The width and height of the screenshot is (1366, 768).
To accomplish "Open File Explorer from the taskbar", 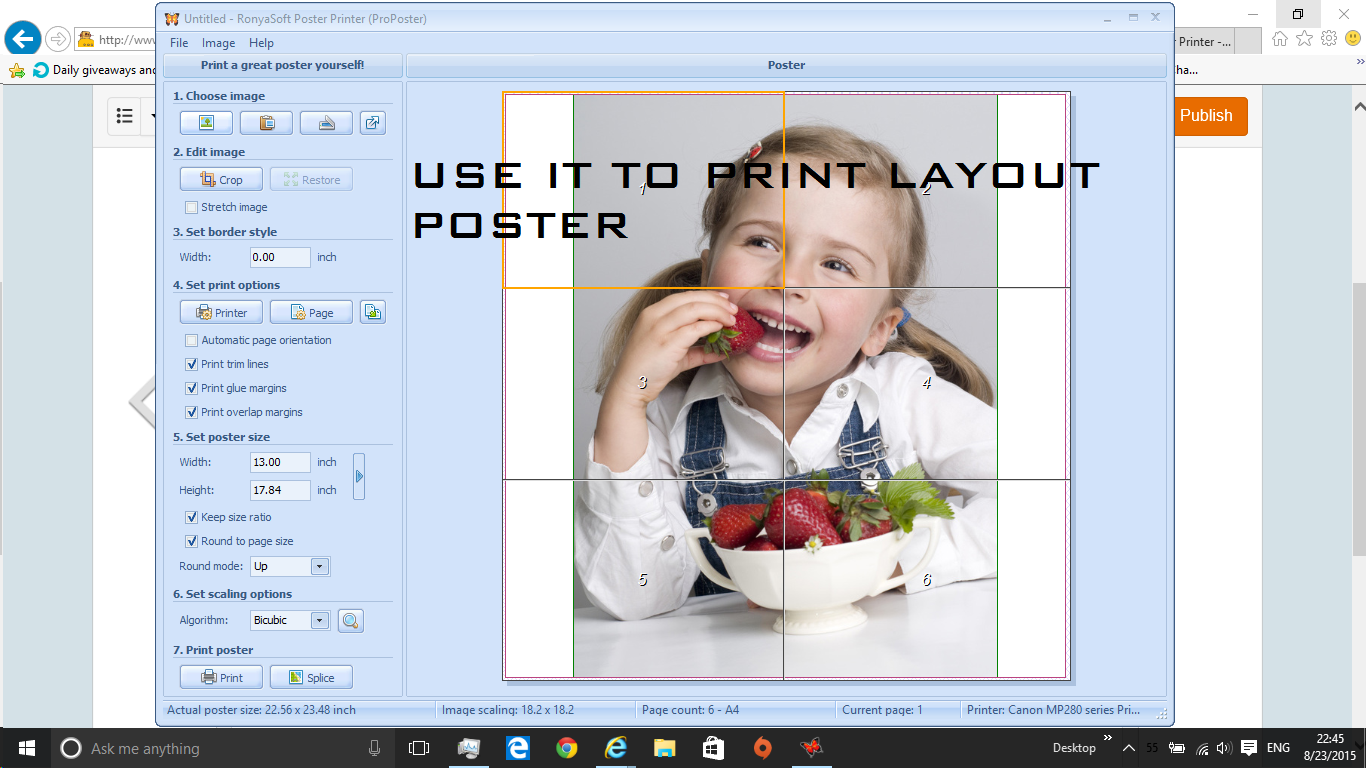I will (664, 748).
